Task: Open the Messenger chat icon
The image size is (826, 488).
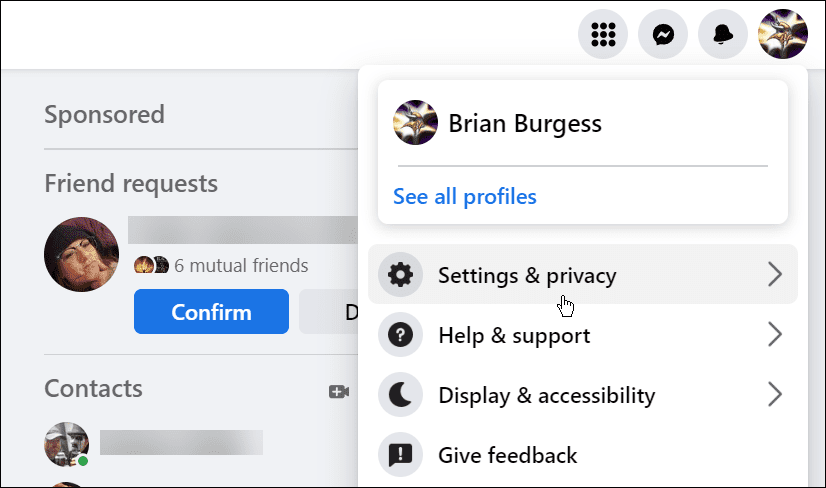Action: (x=663, y=34)
